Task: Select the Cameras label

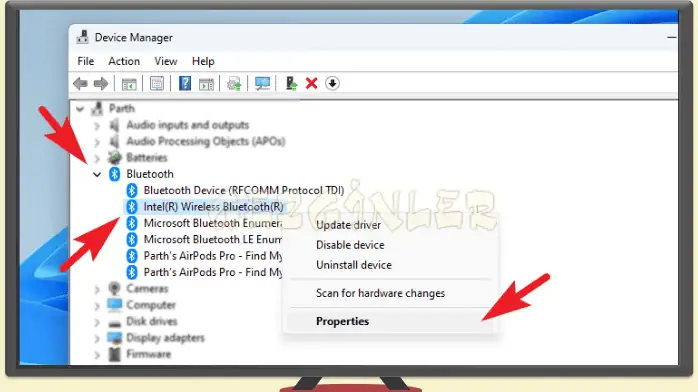Action: click(147, 288)
